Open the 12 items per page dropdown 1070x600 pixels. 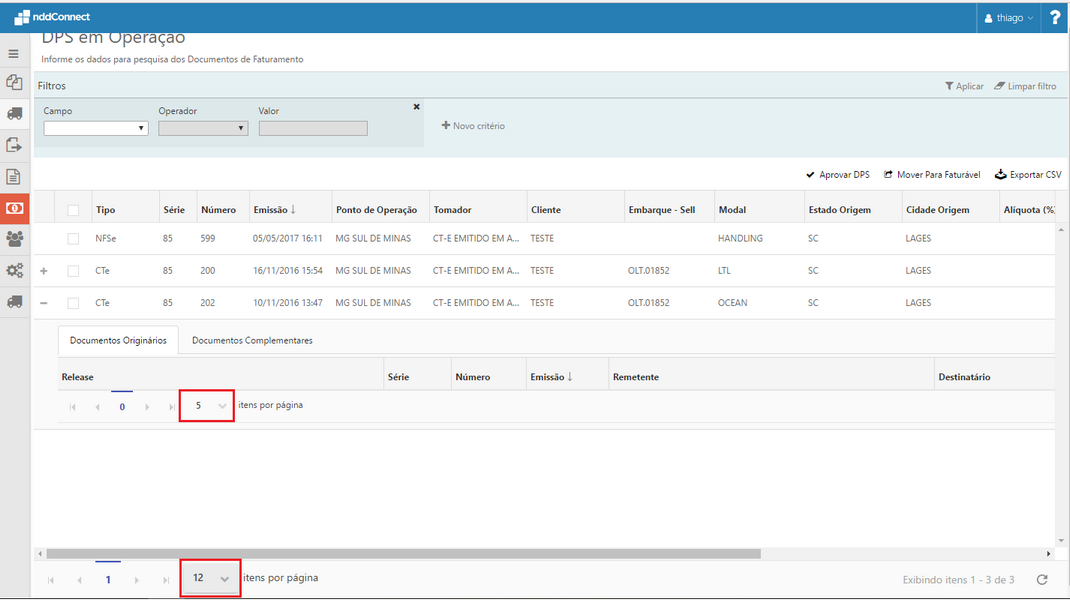point(211,578)
